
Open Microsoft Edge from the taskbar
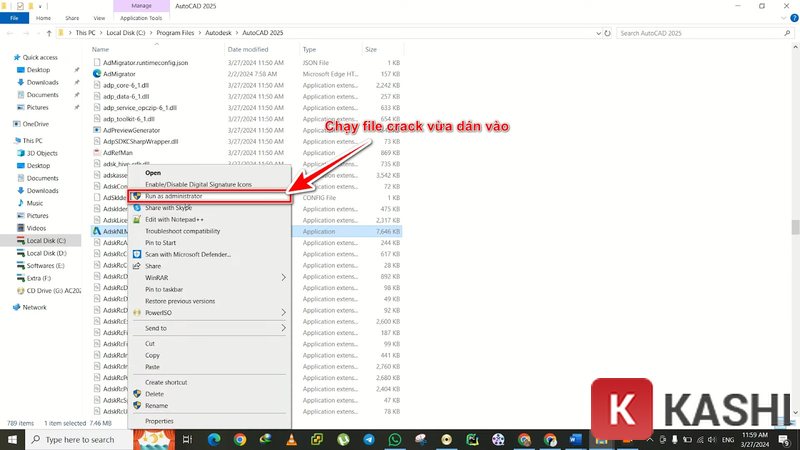tap(214, 439)
